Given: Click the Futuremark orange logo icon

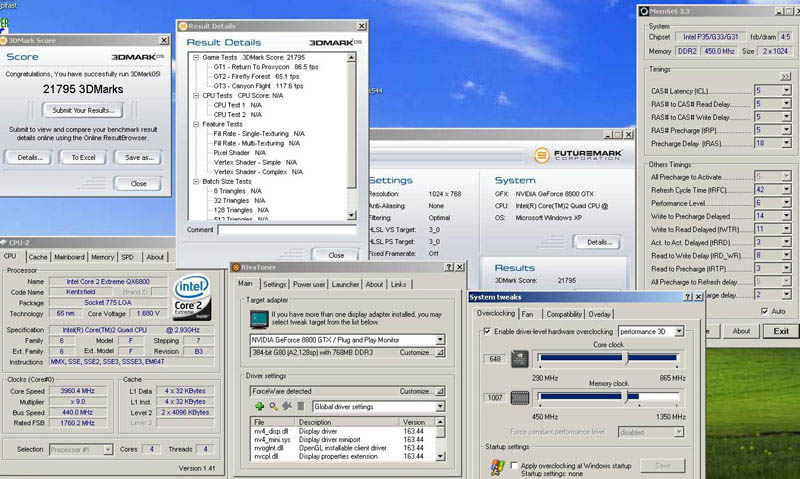Looking at the screenshot, I should [541, 155].
